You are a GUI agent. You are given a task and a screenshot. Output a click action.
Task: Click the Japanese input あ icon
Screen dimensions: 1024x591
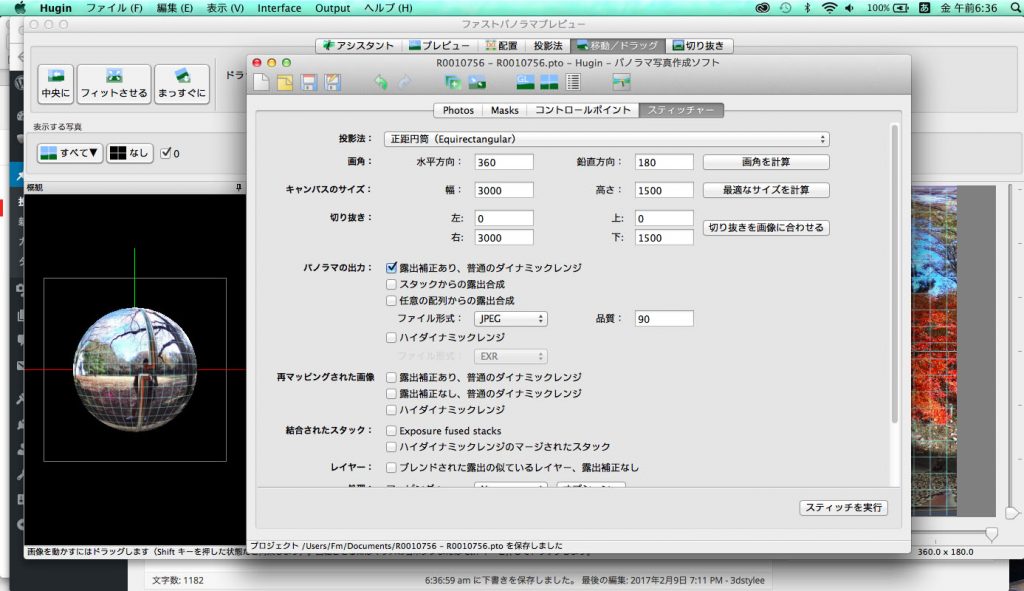tap(924, 8)
